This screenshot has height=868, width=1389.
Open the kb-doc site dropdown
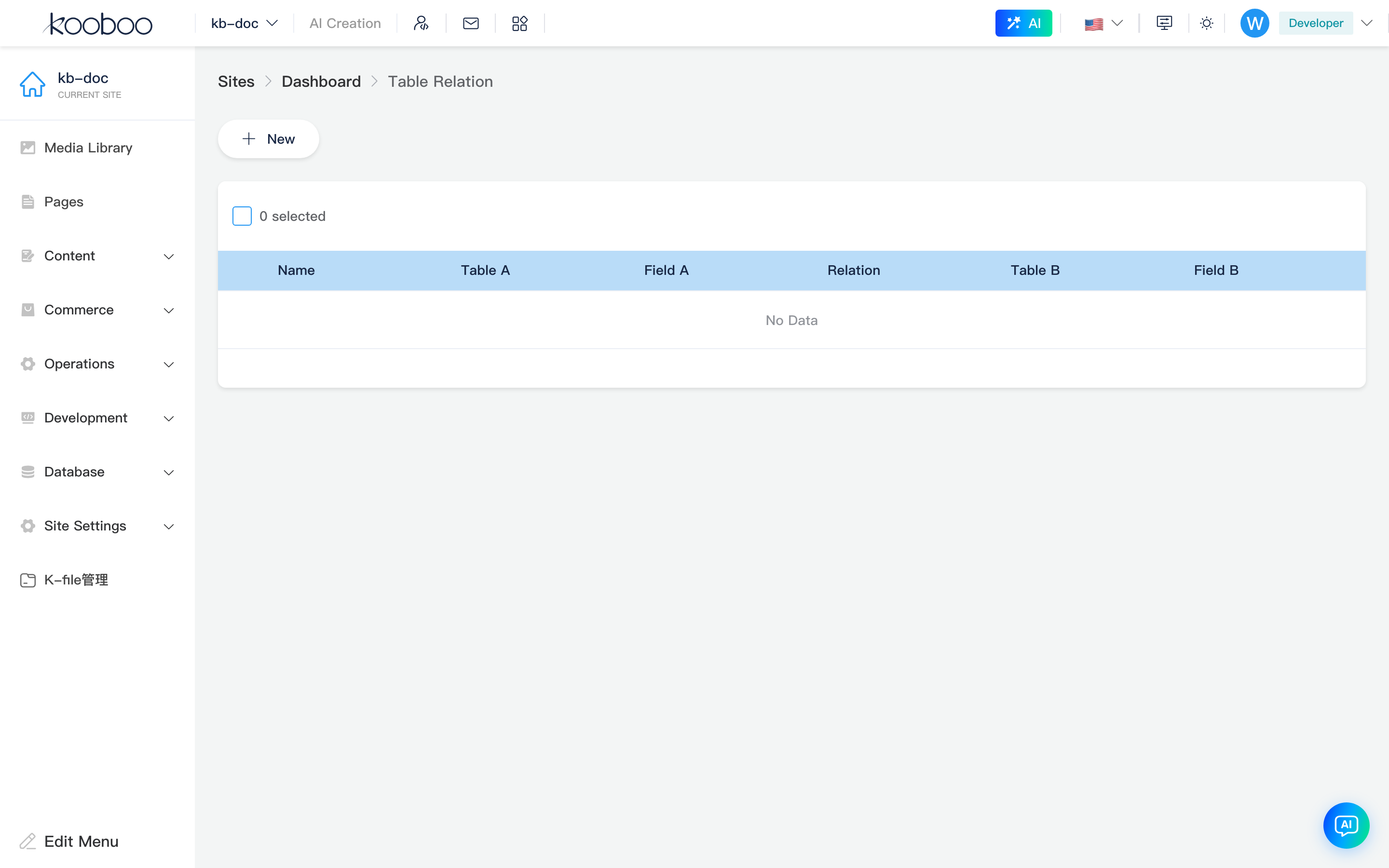coord(245,24)
